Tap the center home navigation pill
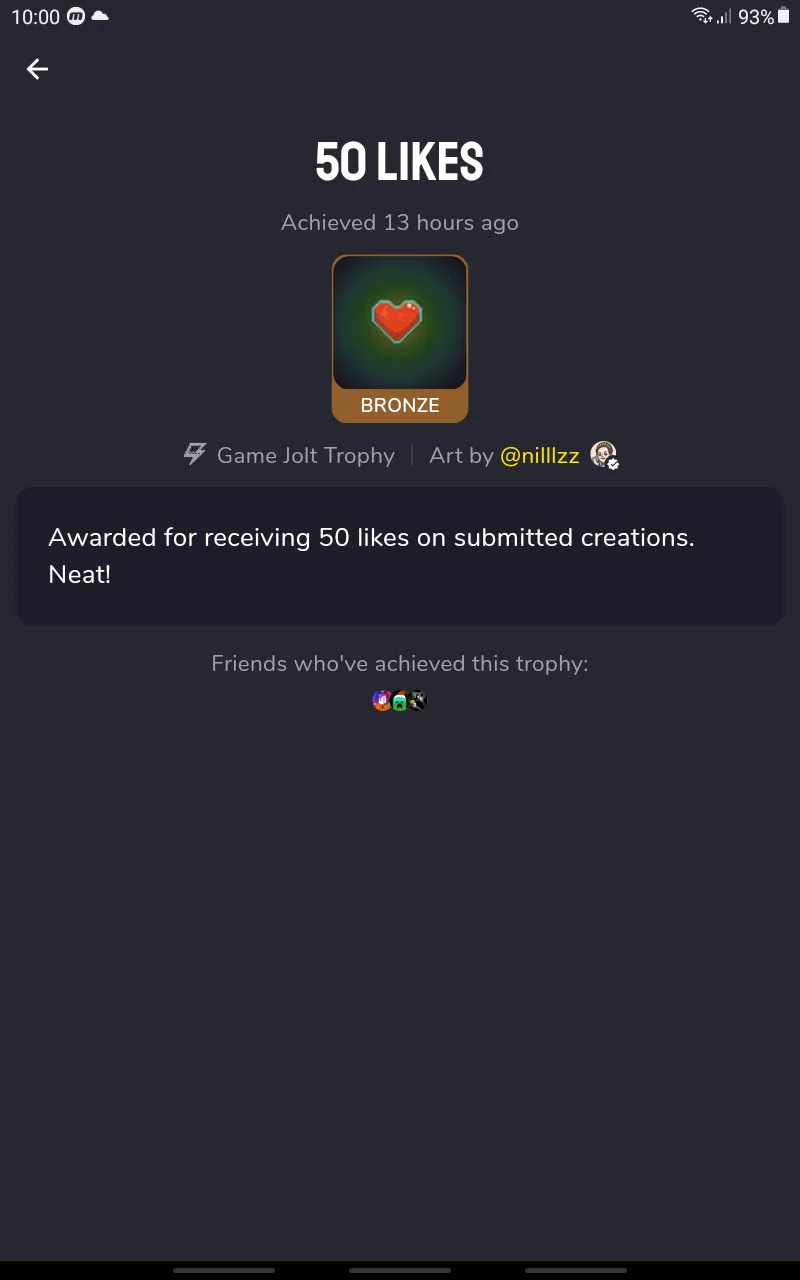Screen dimensions: 800x1280 coord(400,1270)
